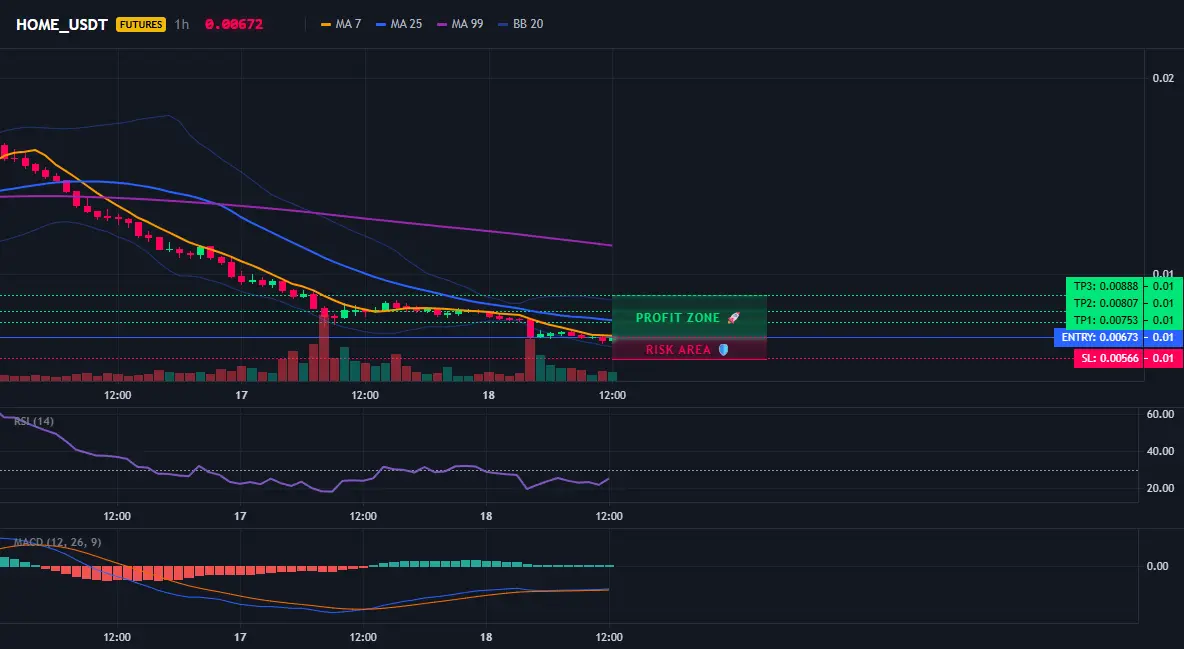Click the MACD (12, 26, 9) indicator label

(x=57, y=542)
